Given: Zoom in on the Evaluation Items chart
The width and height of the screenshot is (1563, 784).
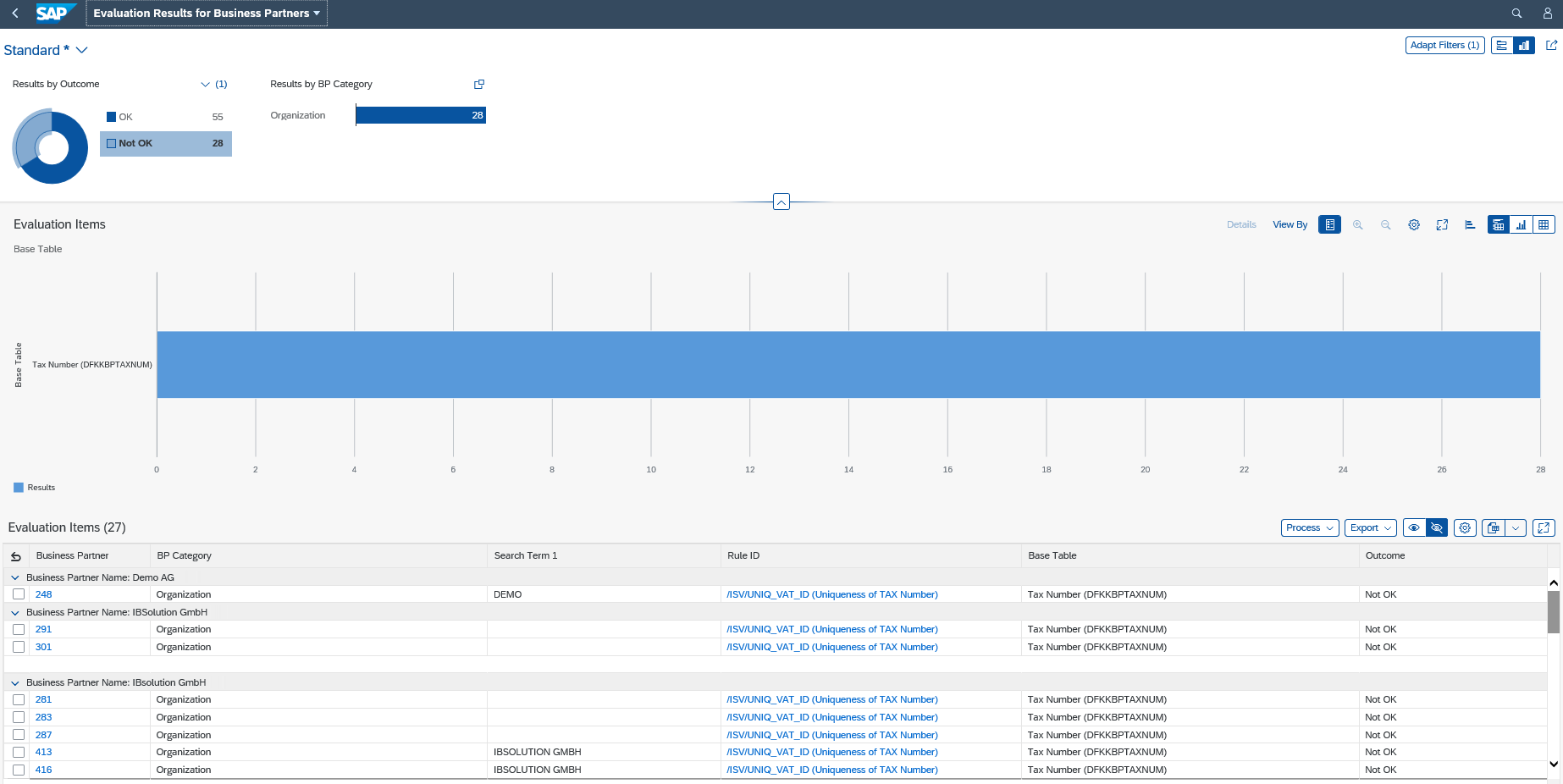Looking at the screenshot, I should click(1358, 224).
